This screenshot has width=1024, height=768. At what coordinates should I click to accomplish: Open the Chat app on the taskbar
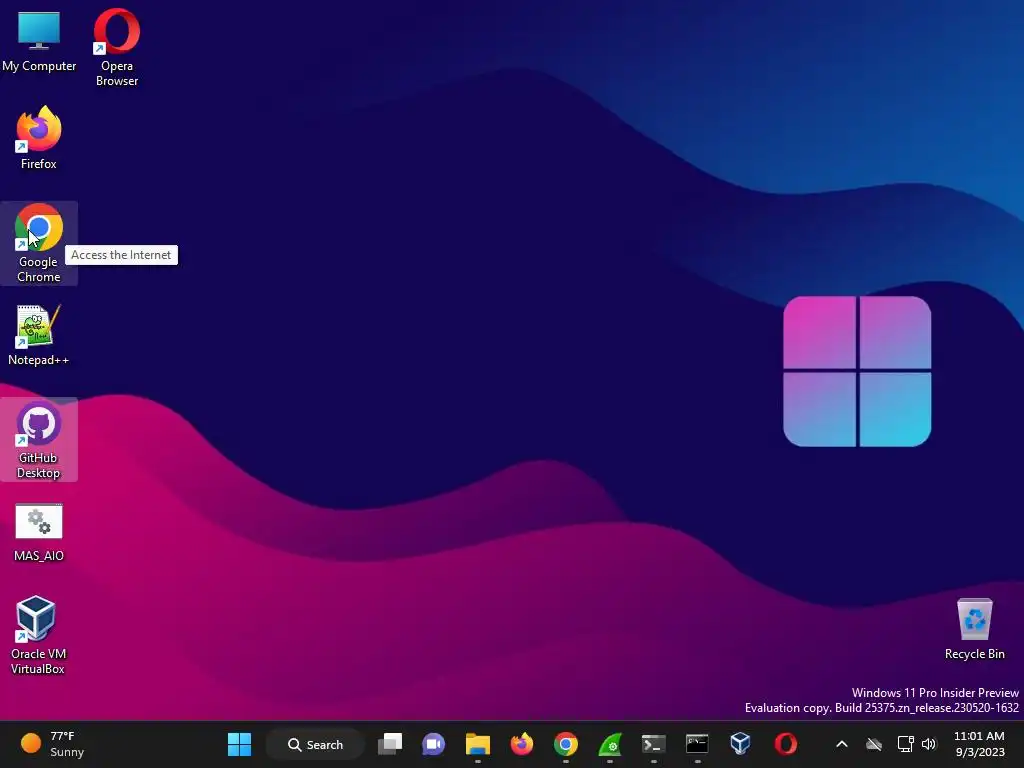[434, 744]
